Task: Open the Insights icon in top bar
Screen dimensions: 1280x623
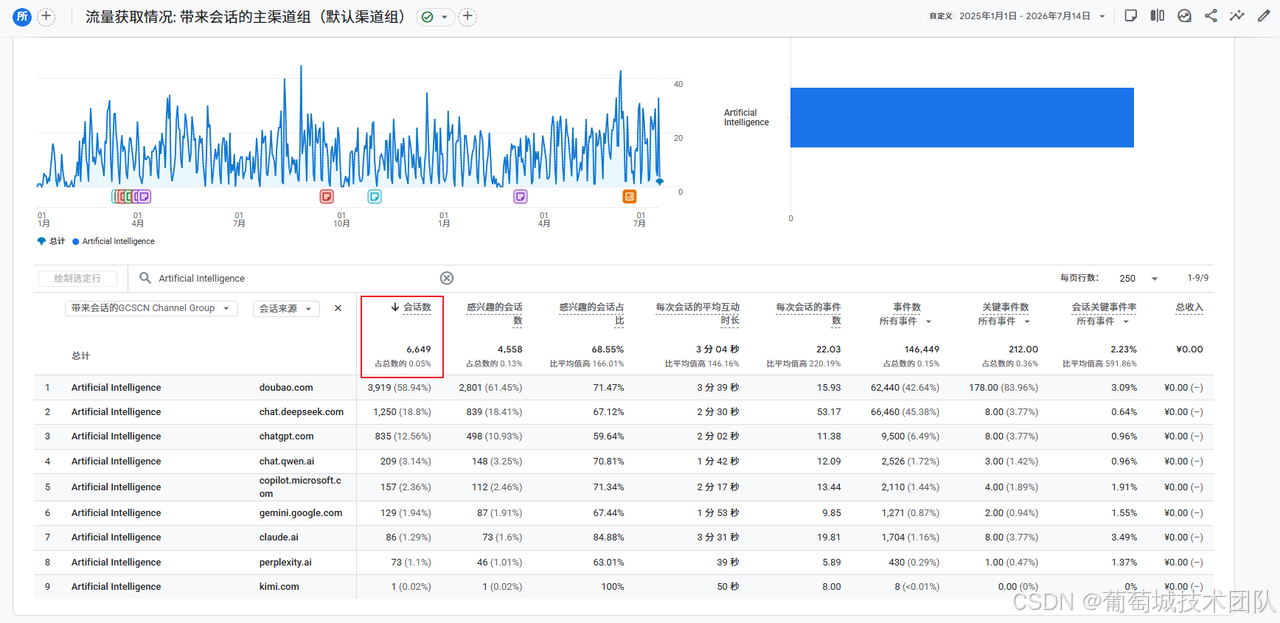Action: pos(1184,16)
